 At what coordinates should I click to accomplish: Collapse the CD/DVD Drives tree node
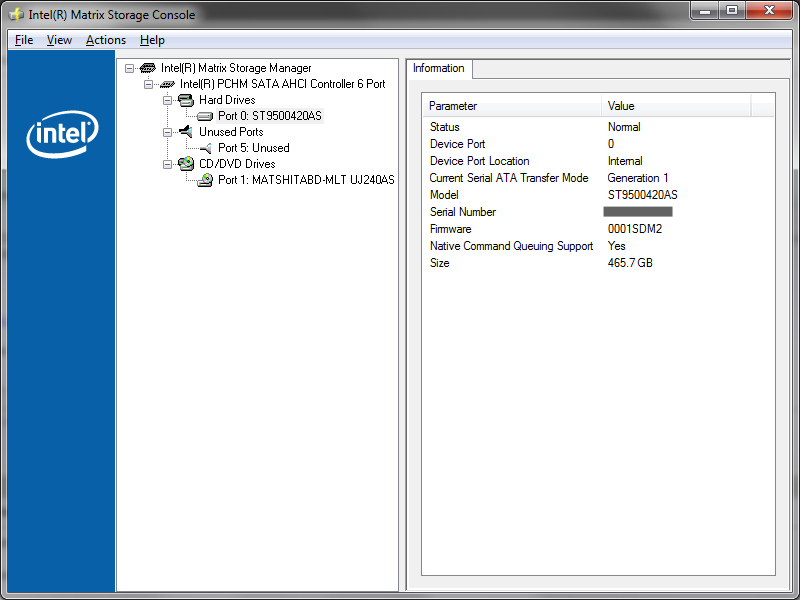pos(167,164)
